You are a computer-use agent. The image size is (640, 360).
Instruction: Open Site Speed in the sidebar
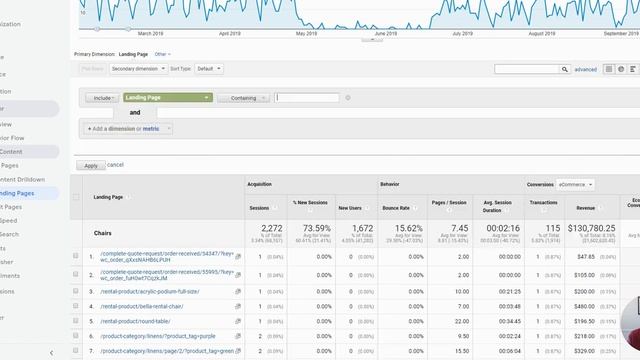pyautogui.click(x=9, y=221)
